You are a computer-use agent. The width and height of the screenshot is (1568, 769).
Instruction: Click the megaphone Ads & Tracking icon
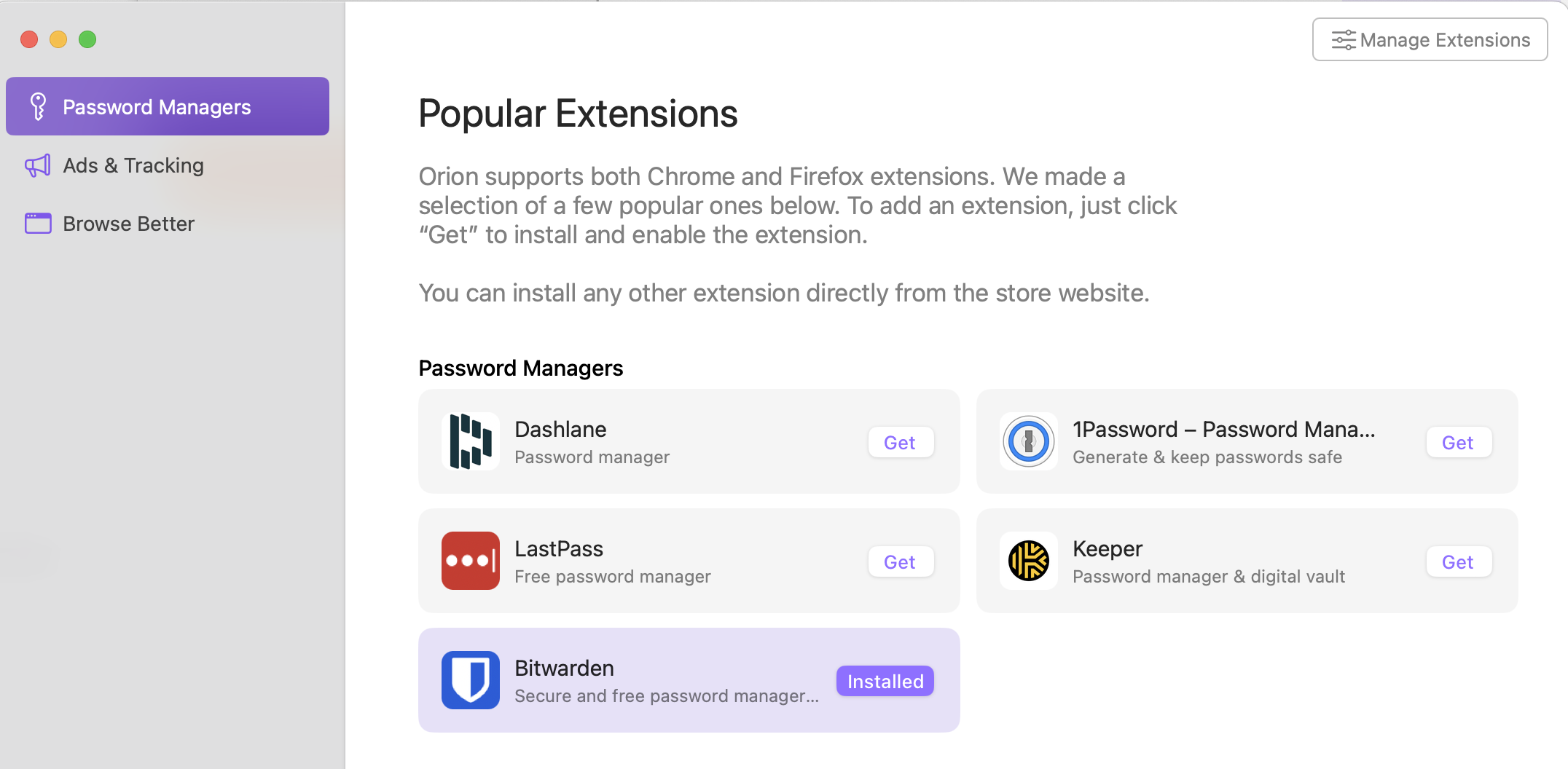tap(38, 165)
